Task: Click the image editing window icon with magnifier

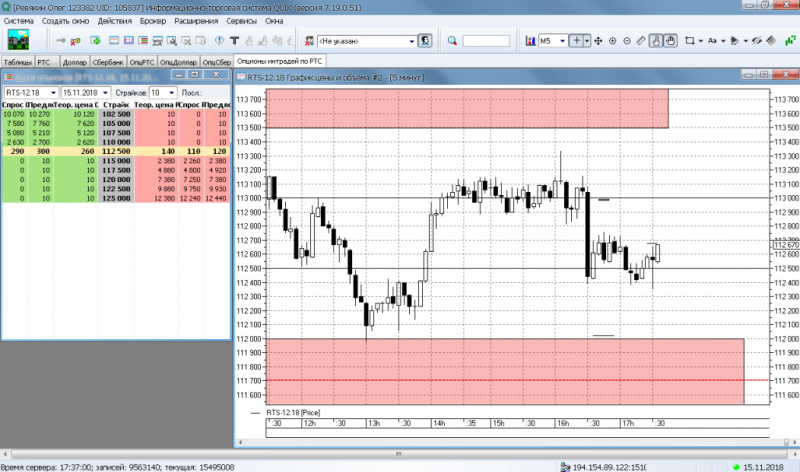Action: 172,41
